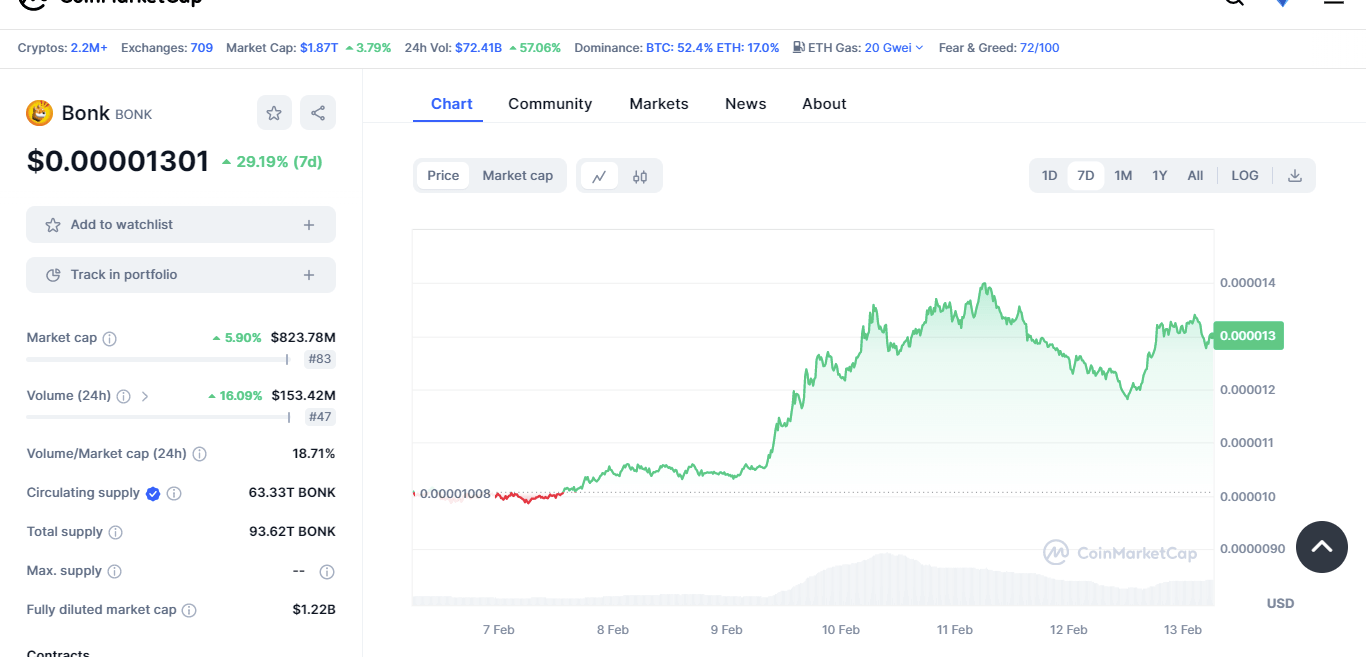
Task: Select the Price toggle option
Action: (443, 176)
